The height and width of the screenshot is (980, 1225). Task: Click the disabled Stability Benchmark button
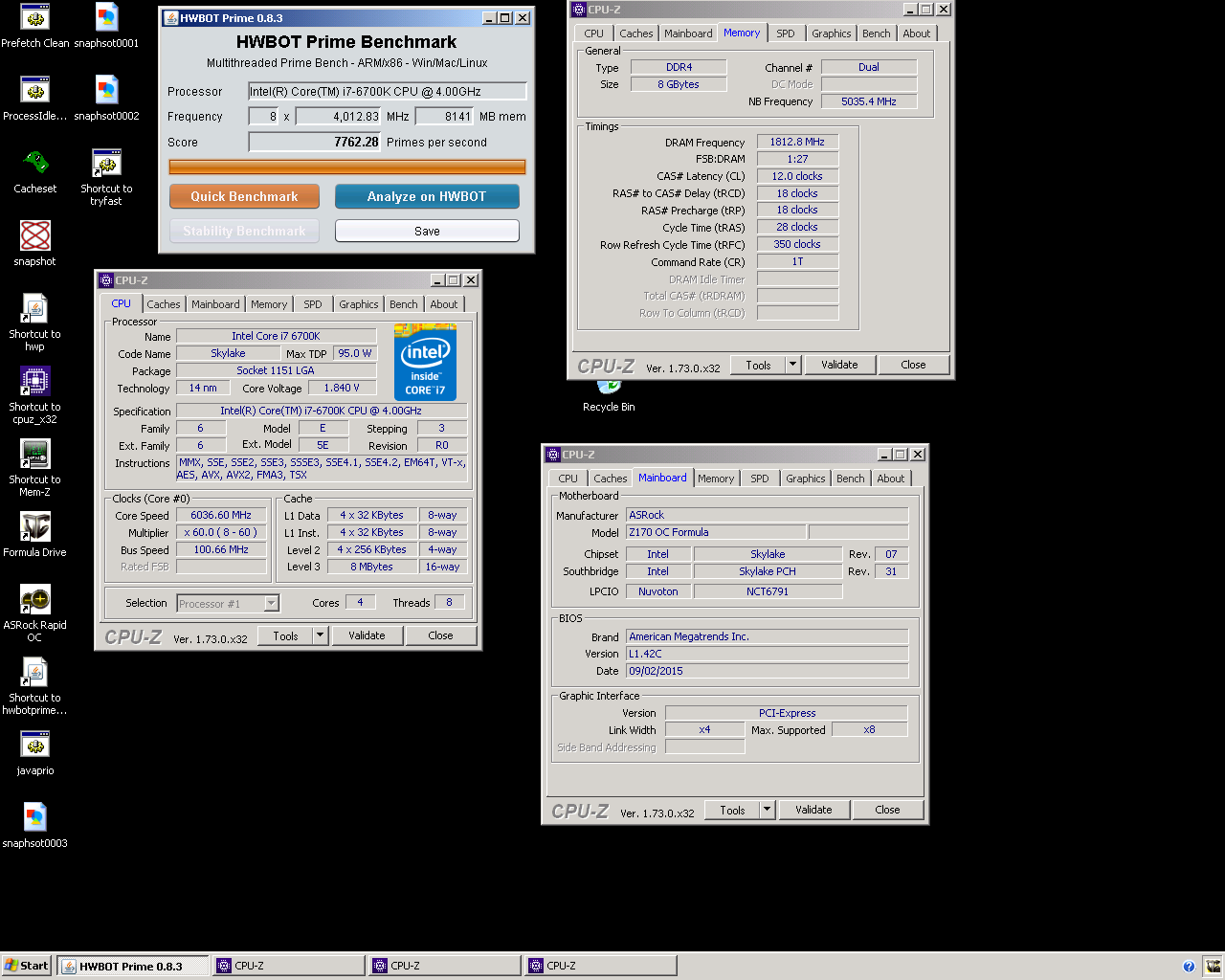click(x=244, y=231)
